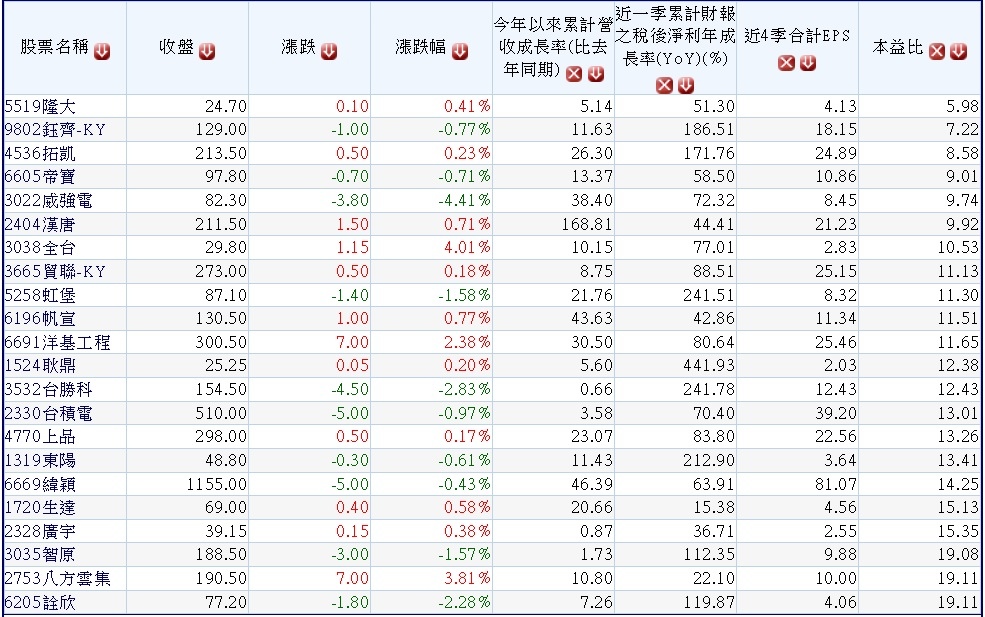Click the sort arrow next to 漲跌

coord(329,52)
